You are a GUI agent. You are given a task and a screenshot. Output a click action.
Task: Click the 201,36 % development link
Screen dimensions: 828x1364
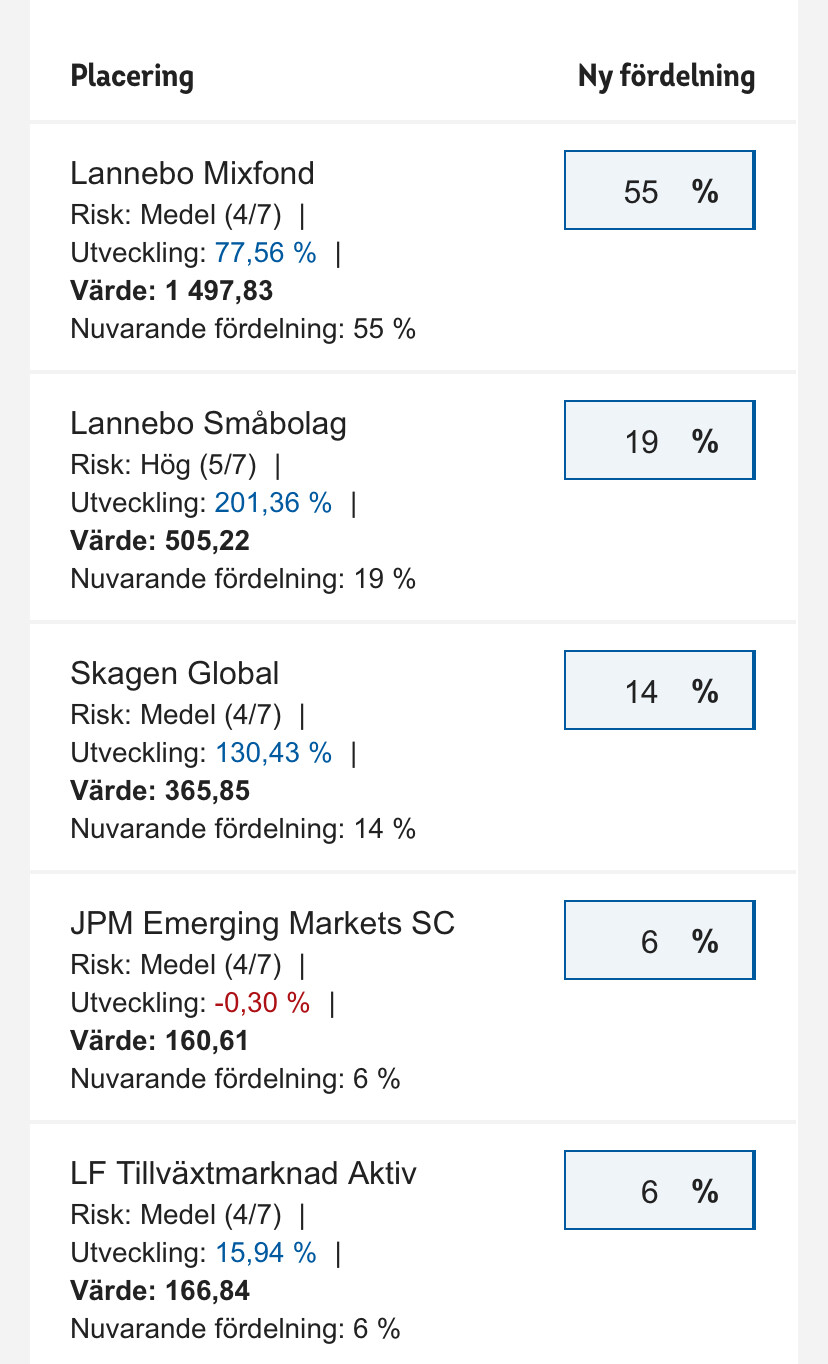(273, 503)
